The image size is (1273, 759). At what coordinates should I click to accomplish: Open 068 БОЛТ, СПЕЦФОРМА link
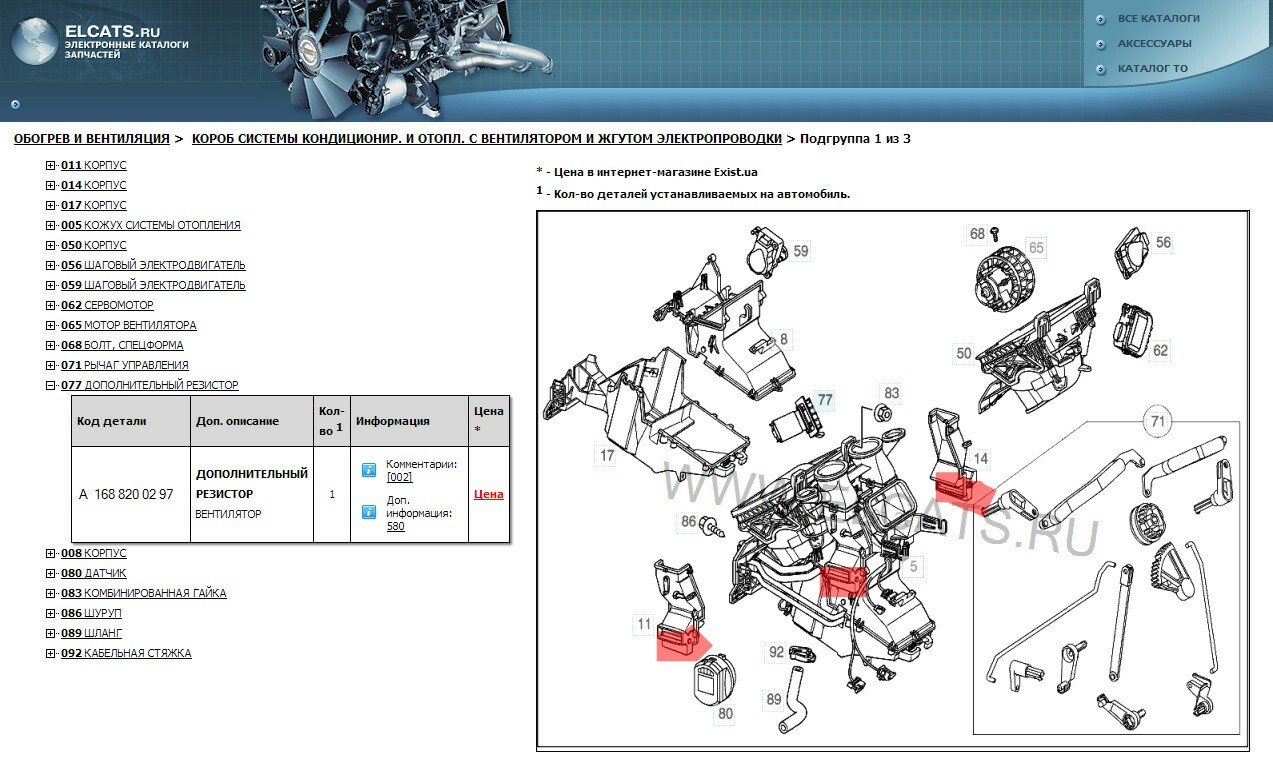[x=122, y=345]
